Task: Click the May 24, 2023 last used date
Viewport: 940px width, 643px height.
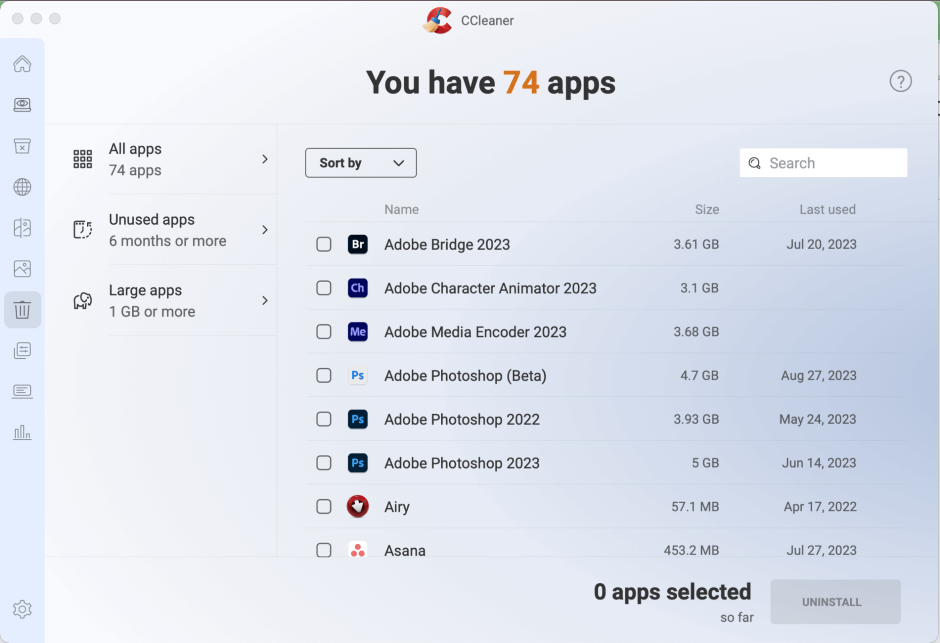Action: 818,419
